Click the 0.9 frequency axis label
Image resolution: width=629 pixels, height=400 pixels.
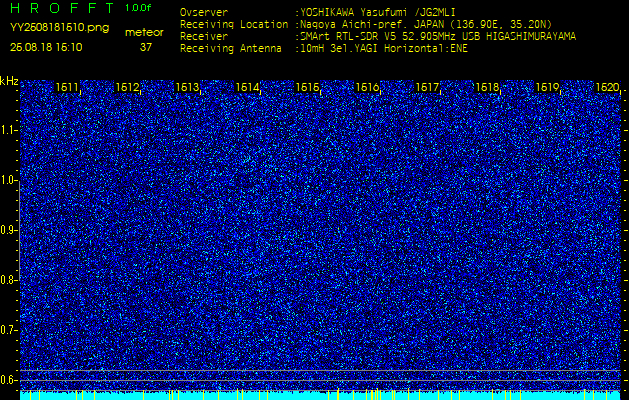(8, 230)
